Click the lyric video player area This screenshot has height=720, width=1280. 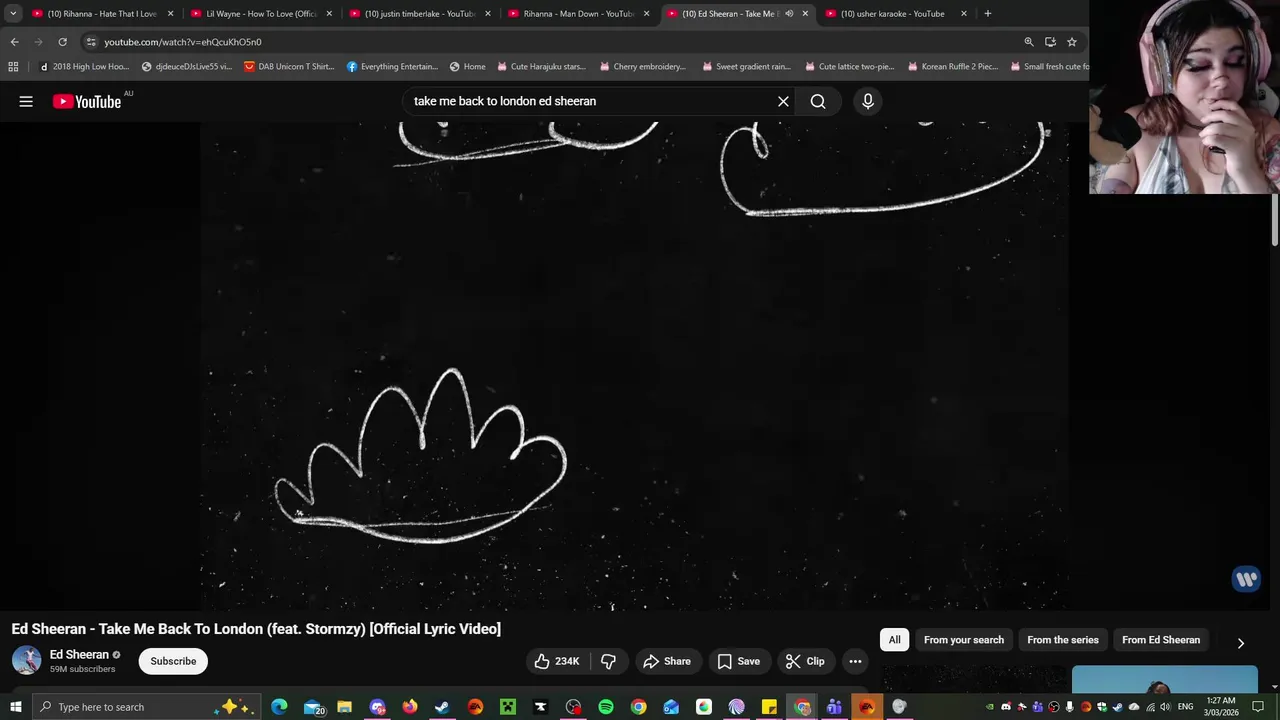[x=635, y=365]
